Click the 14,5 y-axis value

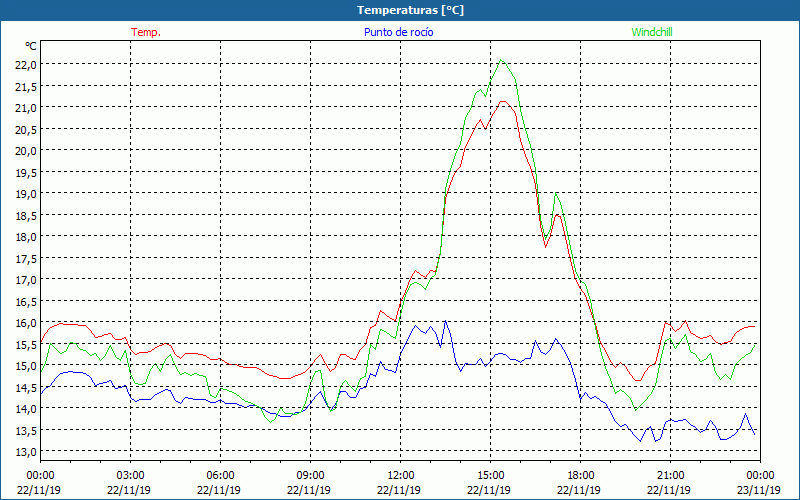pyautogui.click(x=26, y=388)
